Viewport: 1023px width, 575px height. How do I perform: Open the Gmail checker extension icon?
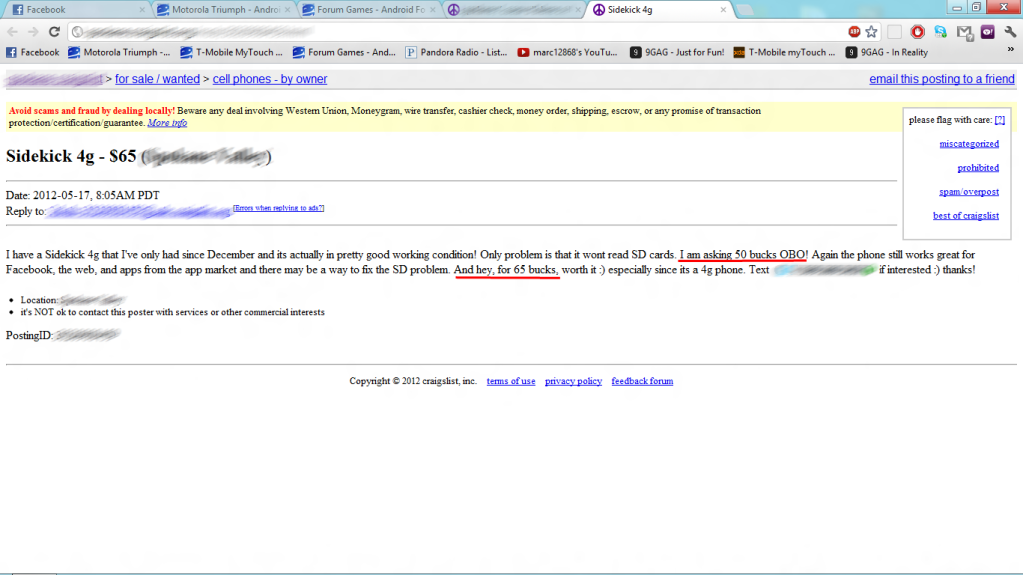[x=964, y=32]
